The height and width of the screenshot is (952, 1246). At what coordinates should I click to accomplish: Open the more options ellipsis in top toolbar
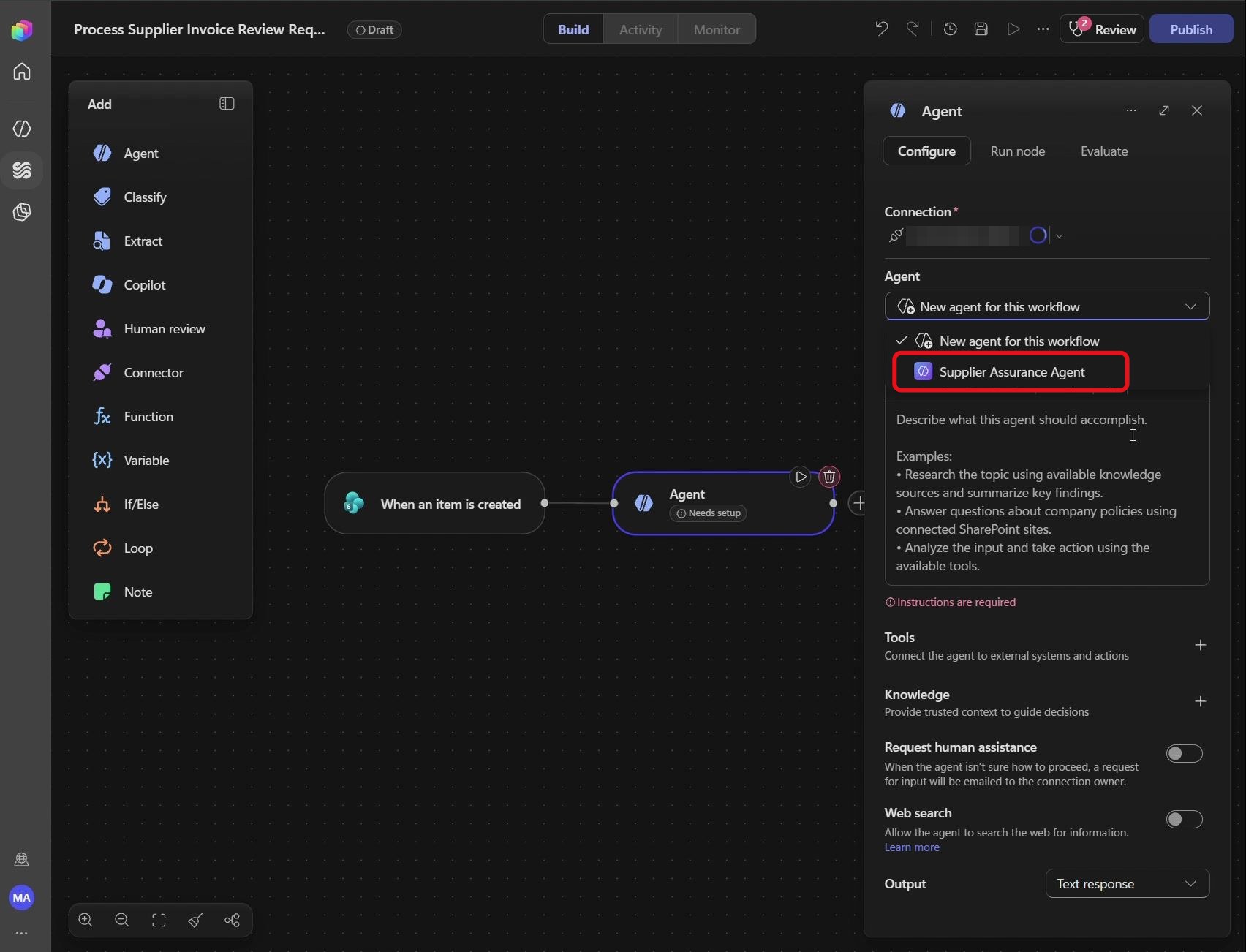point(1043,29)
